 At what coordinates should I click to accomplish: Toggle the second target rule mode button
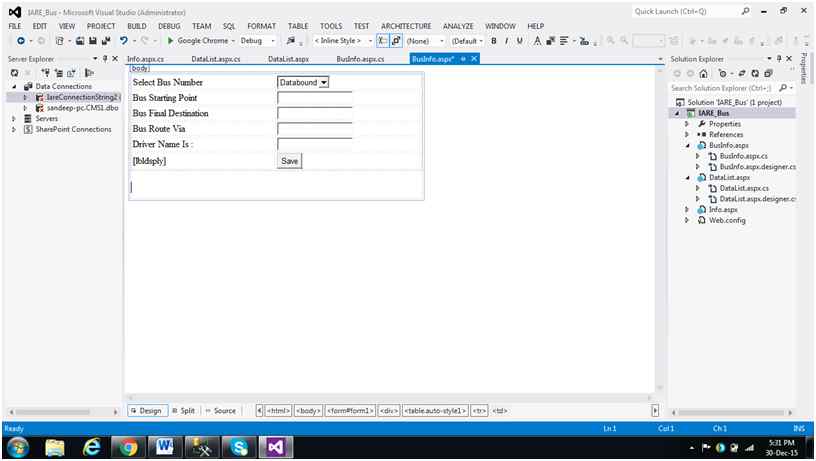[x=396, y=41]
